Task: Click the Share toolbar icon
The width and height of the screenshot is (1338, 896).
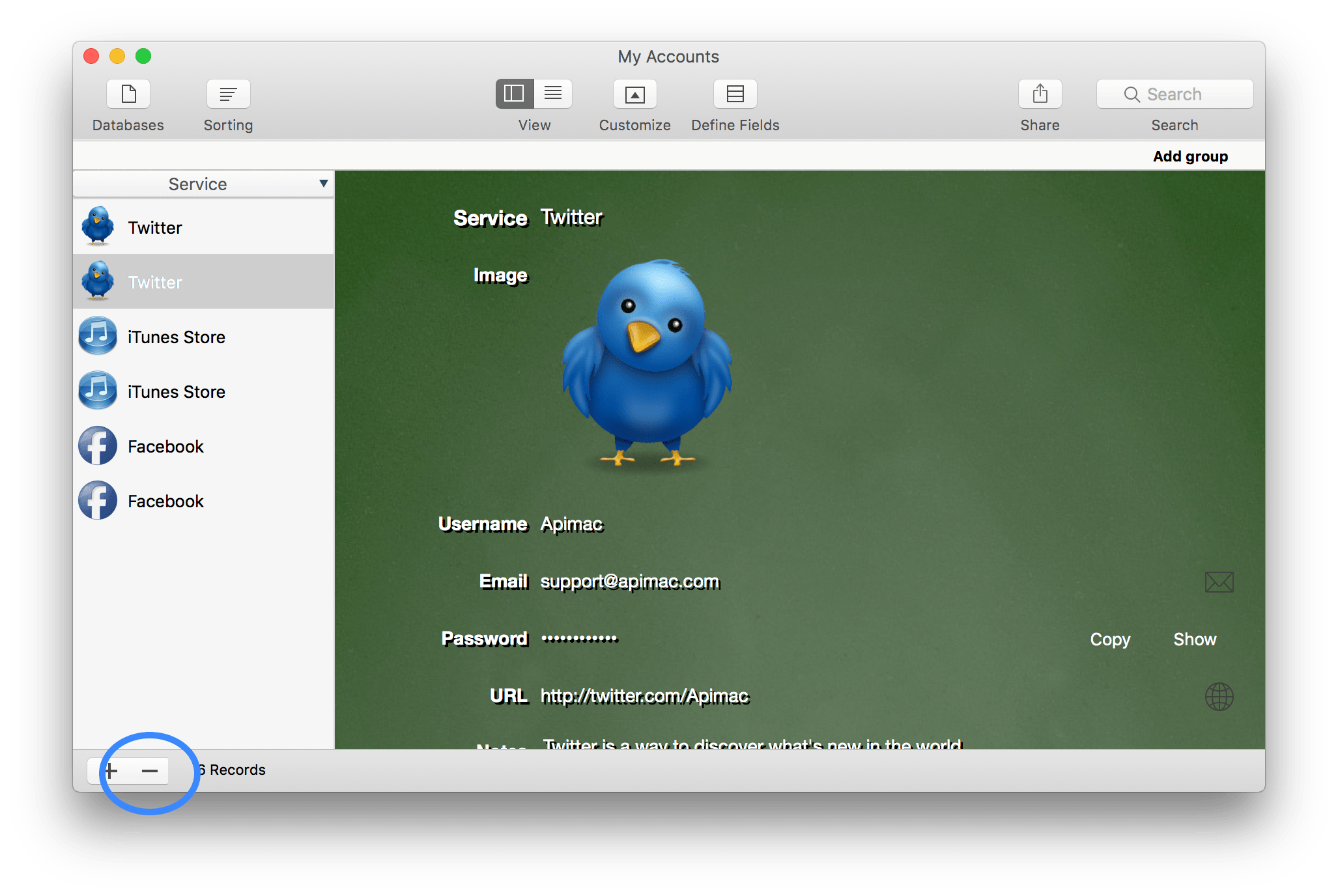Action: coord(1040,94)
